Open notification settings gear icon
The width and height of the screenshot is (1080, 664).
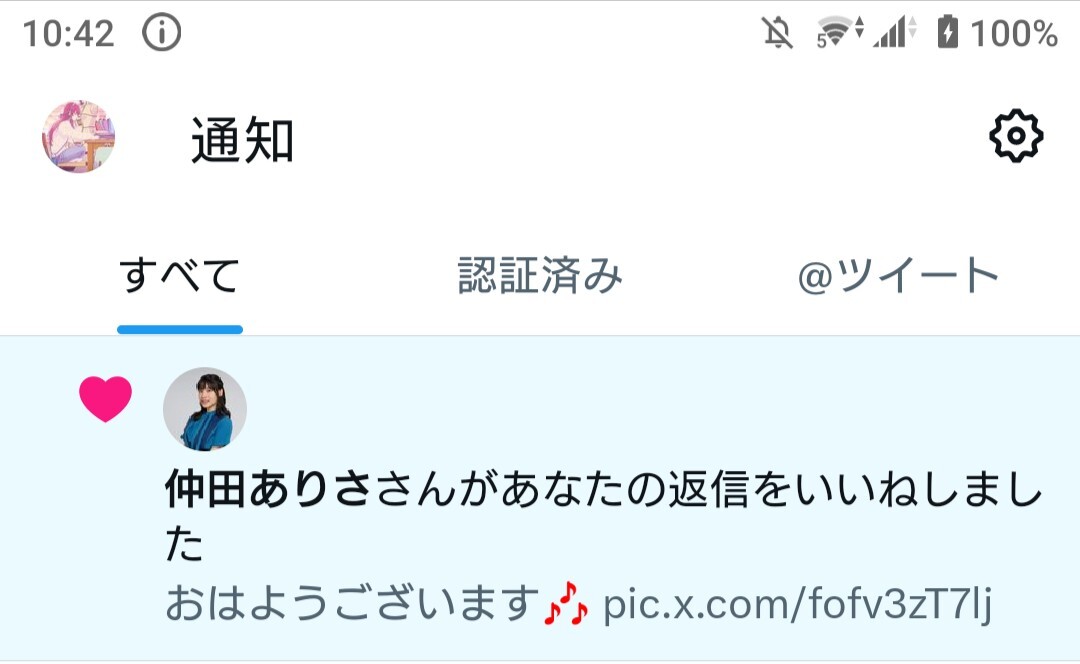click(x=1016, y=136)
